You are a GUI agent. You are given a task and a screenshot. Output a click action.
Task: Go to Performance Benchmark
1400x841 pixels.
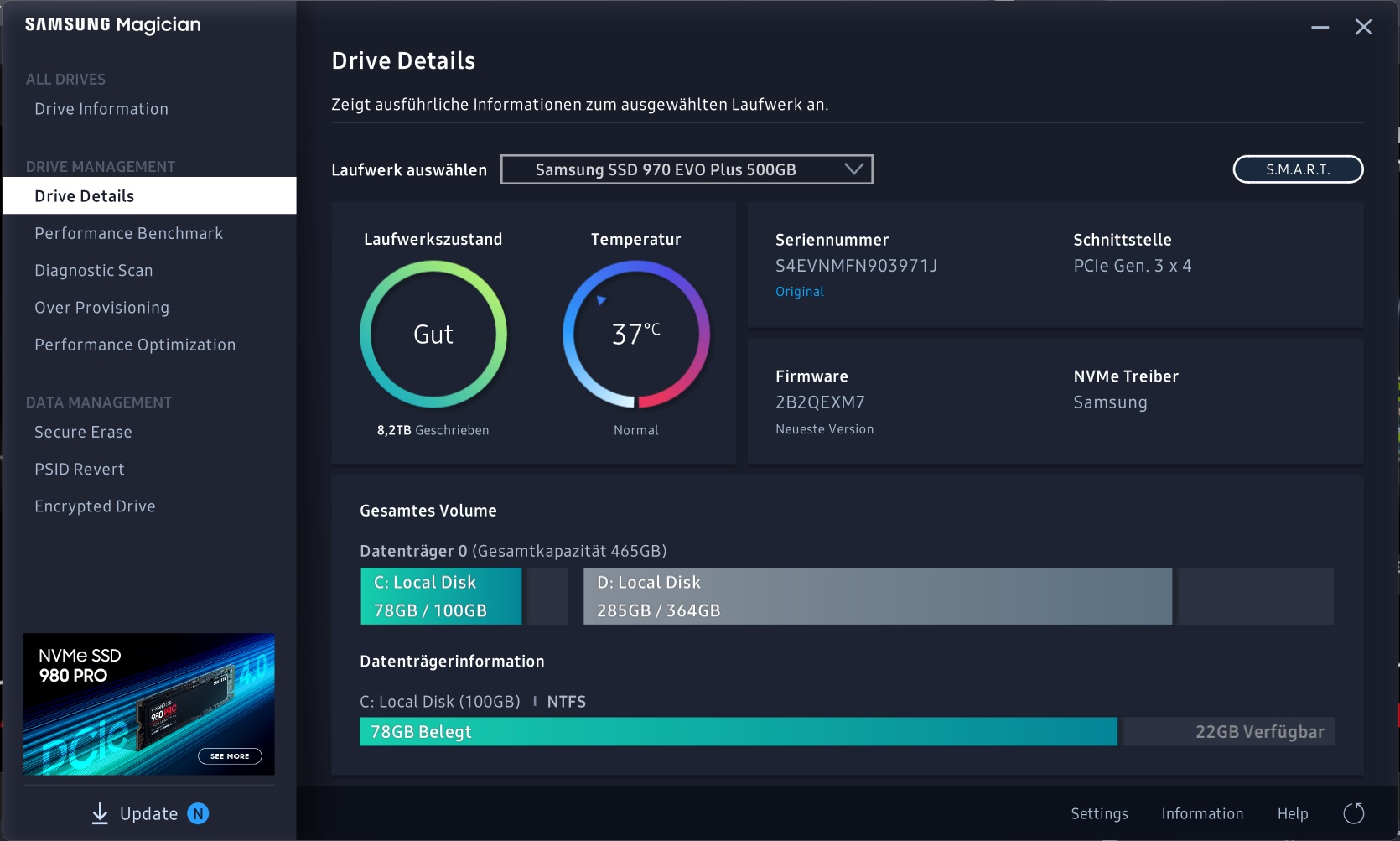129,233
